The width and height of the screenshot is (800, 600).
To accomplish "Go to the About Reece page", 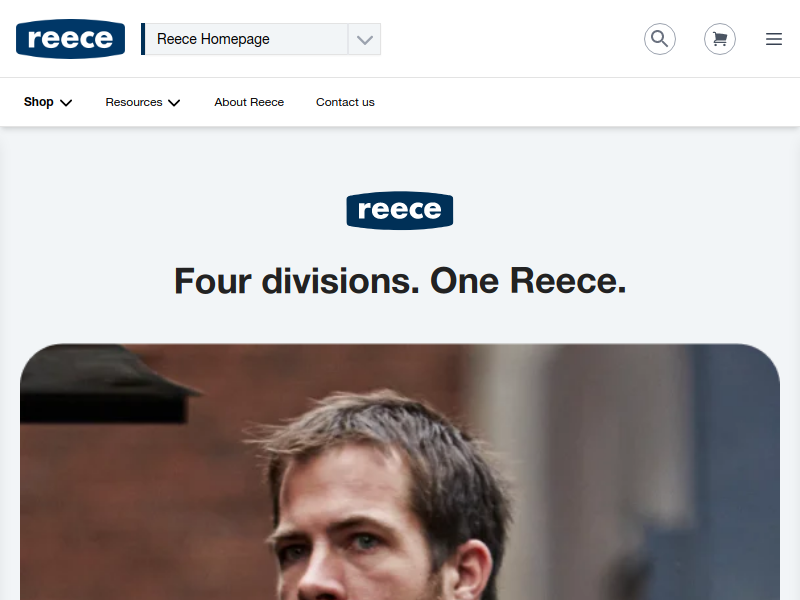I will tap(249, 102).
